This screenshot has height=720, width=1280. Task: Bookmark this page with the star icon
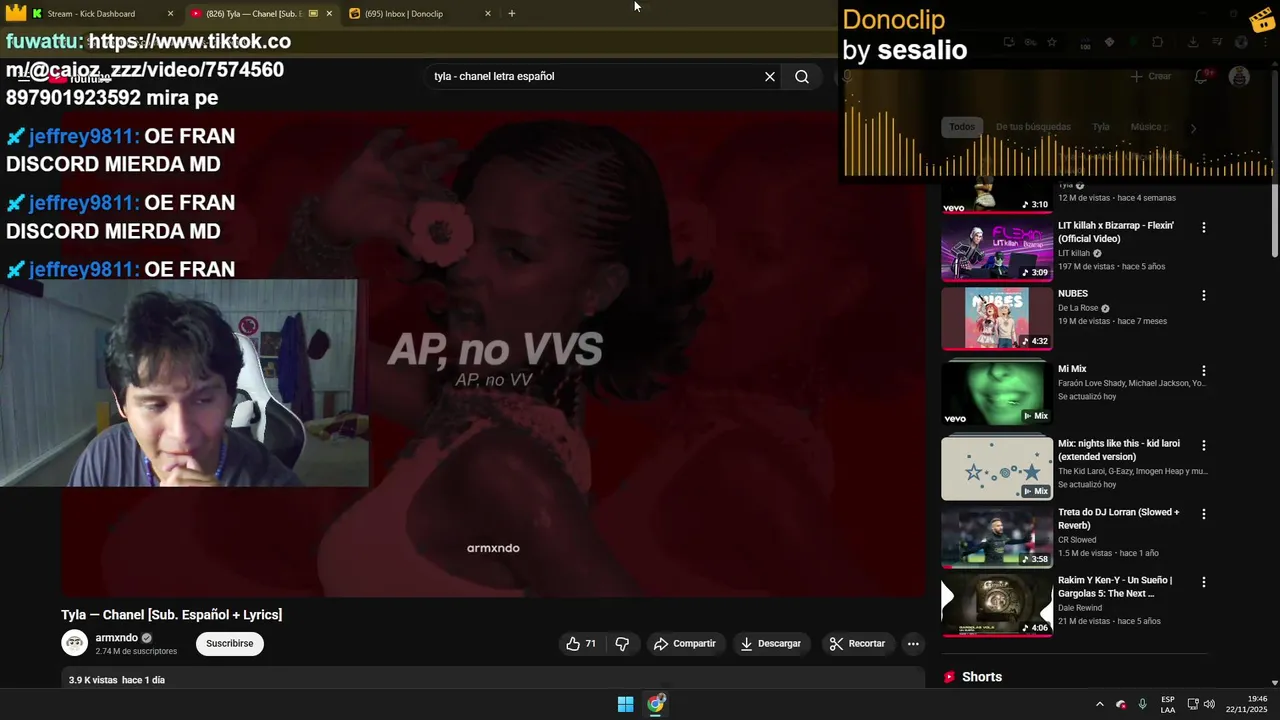[x=1052, y=42]
